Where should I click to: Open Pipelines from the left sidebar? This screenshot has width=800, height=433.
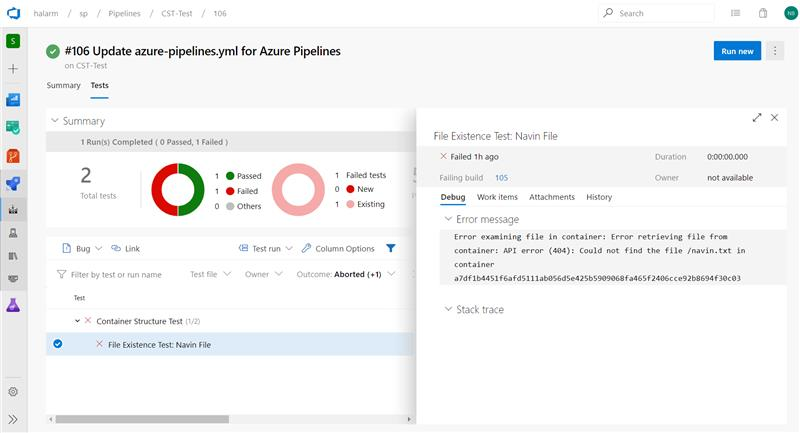tap(14, 183)
